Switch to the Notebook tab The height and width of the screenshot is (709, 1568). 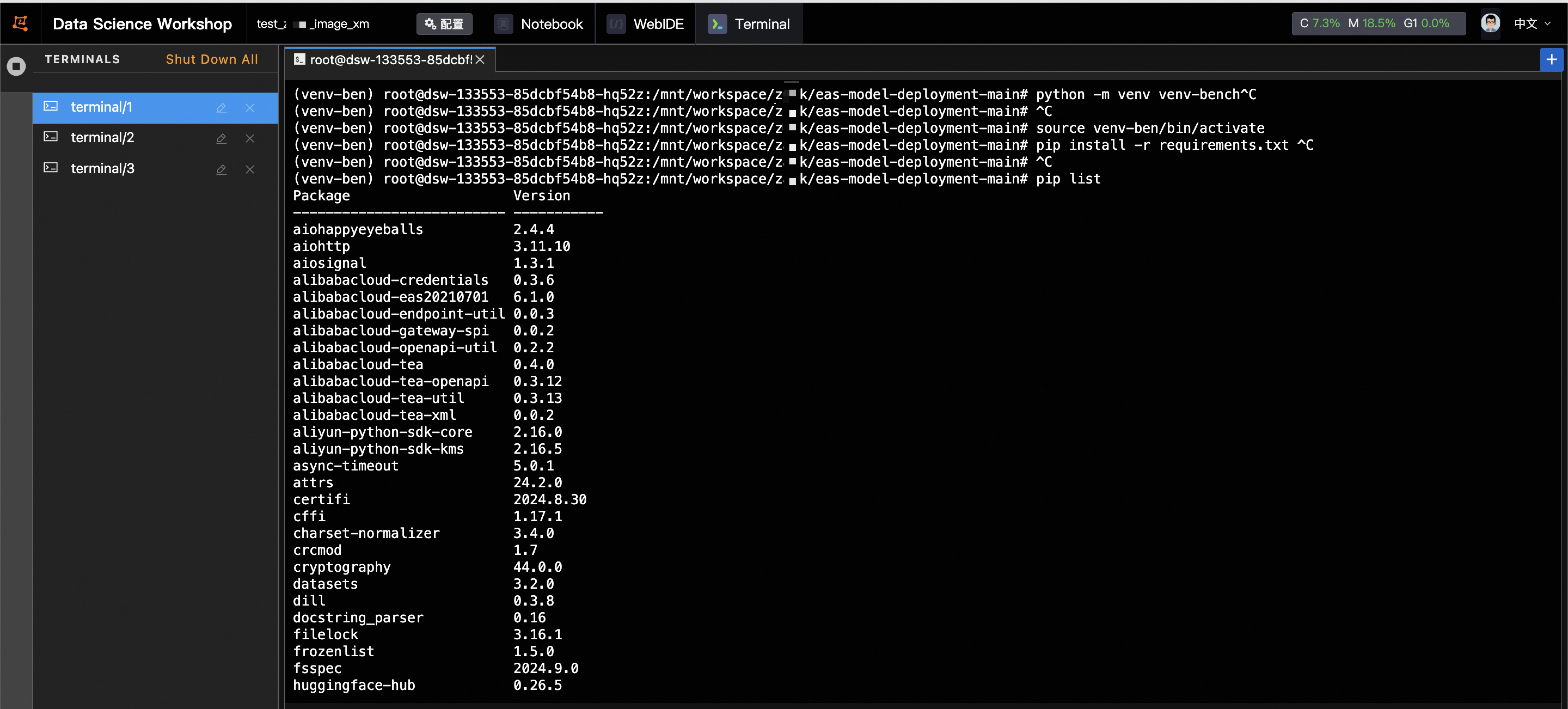point(539,24)
